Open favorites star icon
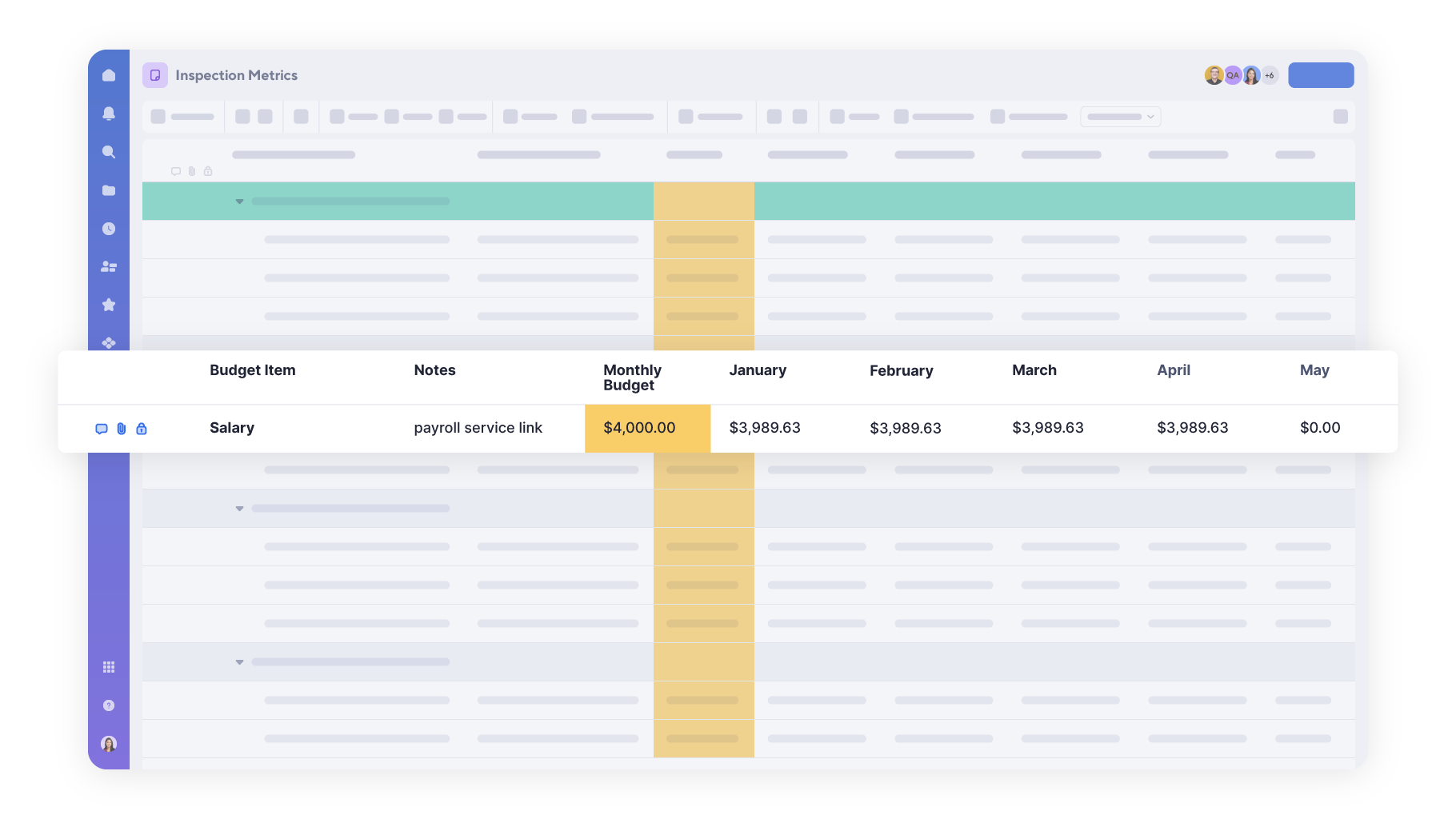1456x819 pixels. click(x=109, y=305)
